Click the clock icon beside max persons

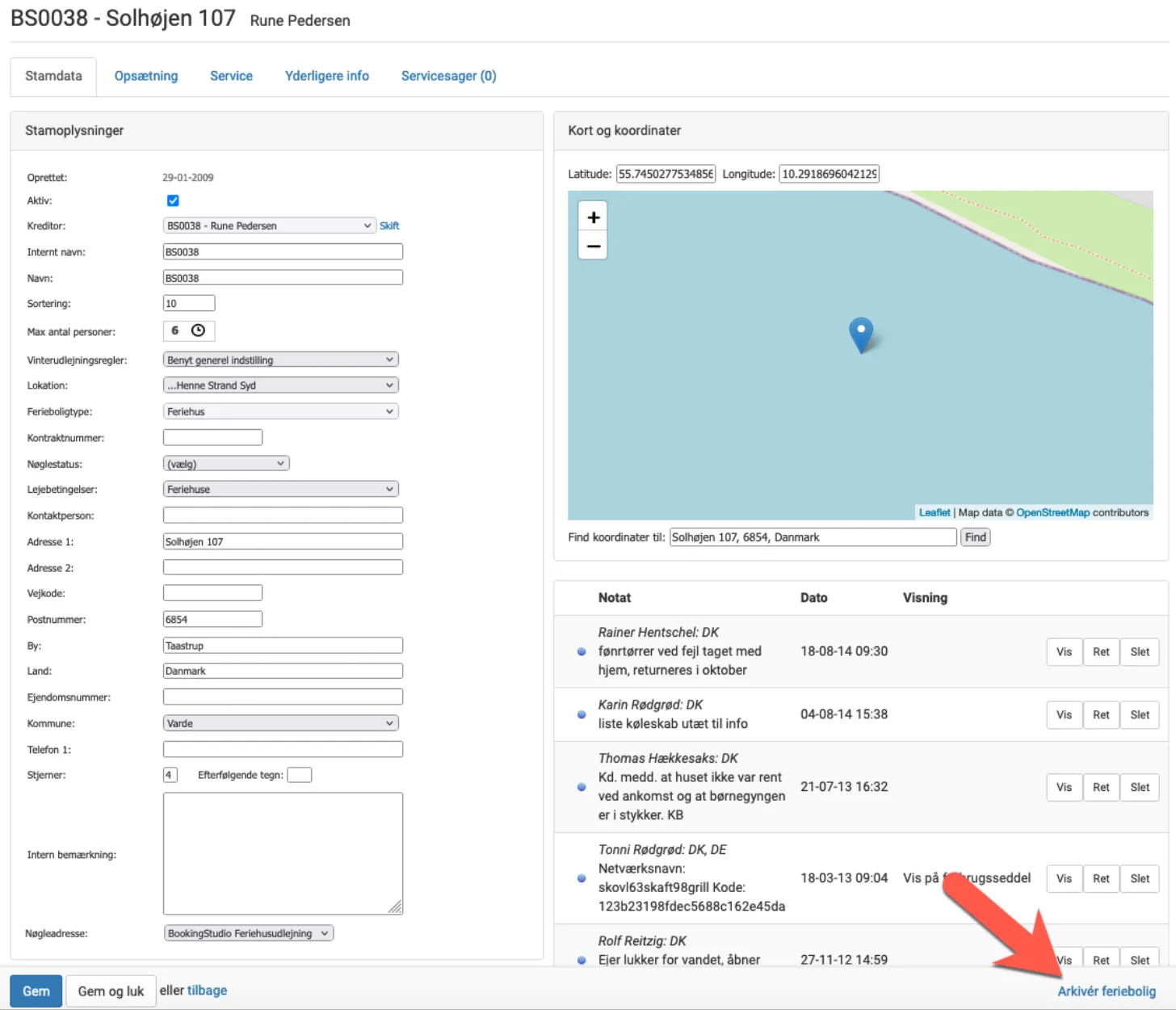tap(198, 330)
